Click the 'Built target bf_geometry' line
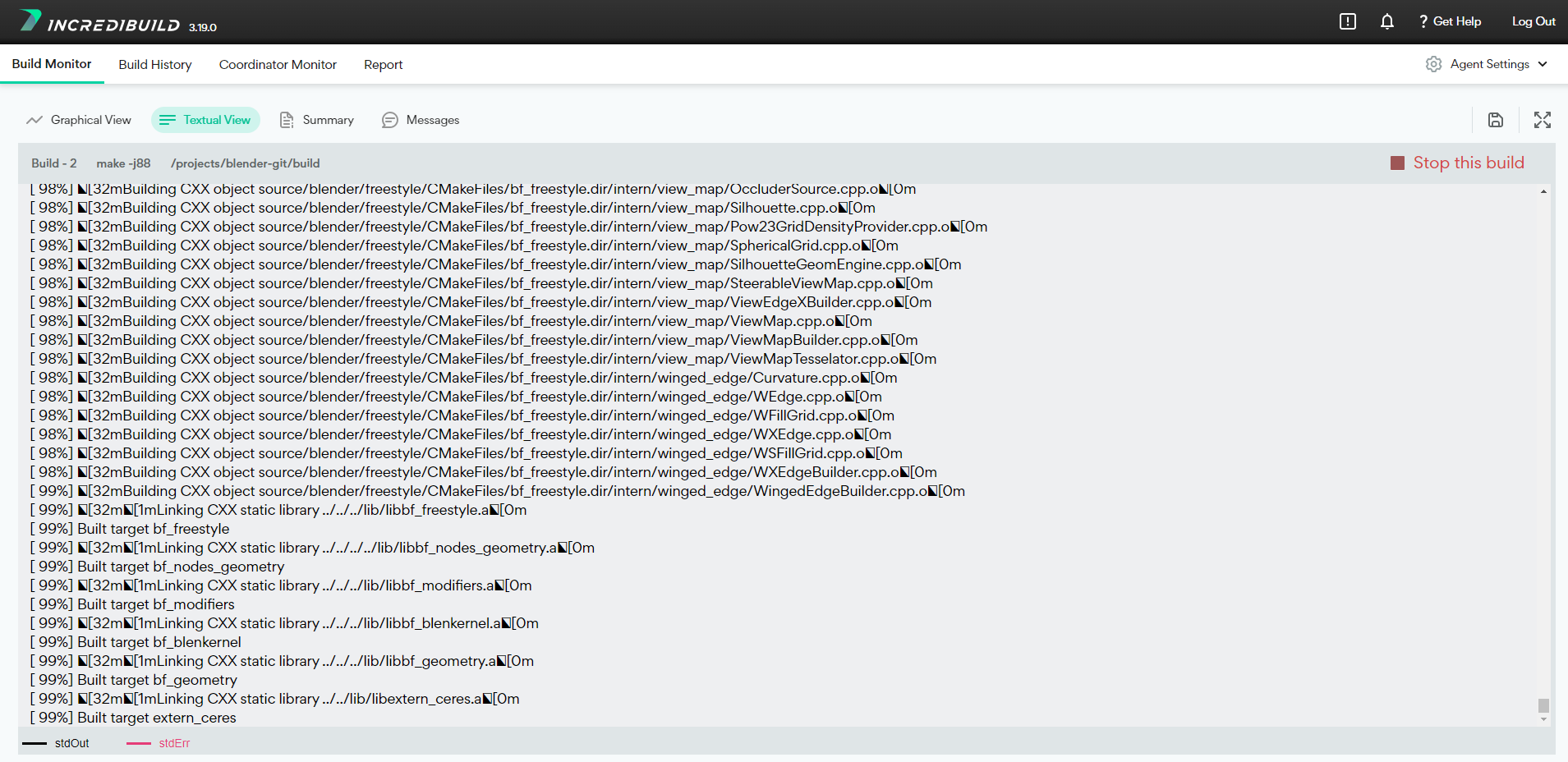1568x762 pixels. point(133,680)
